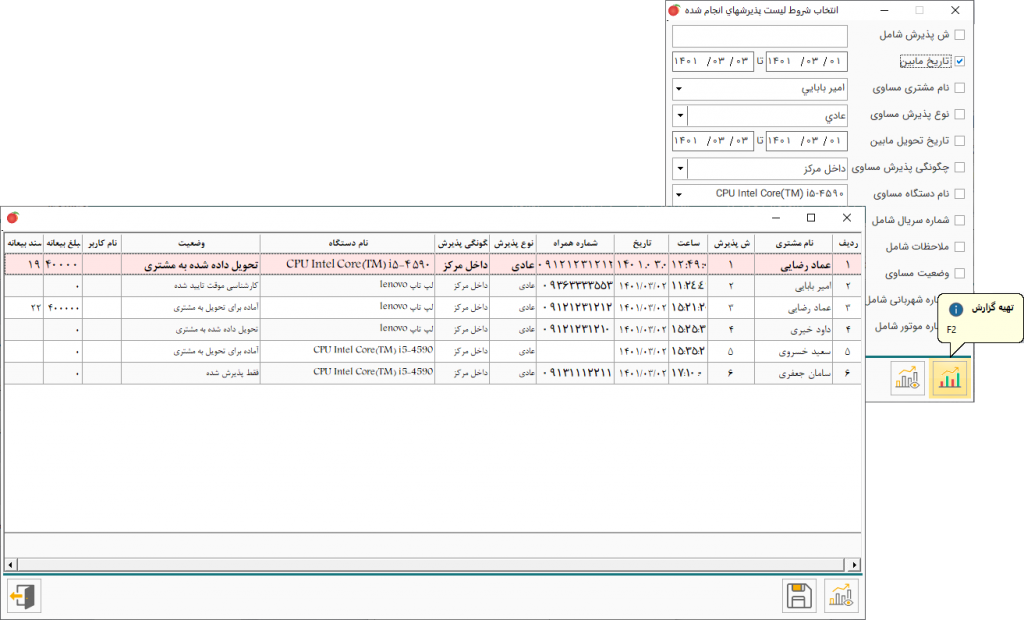
Task: Click the 'تاریخ' column header
Action: (642, 243)
